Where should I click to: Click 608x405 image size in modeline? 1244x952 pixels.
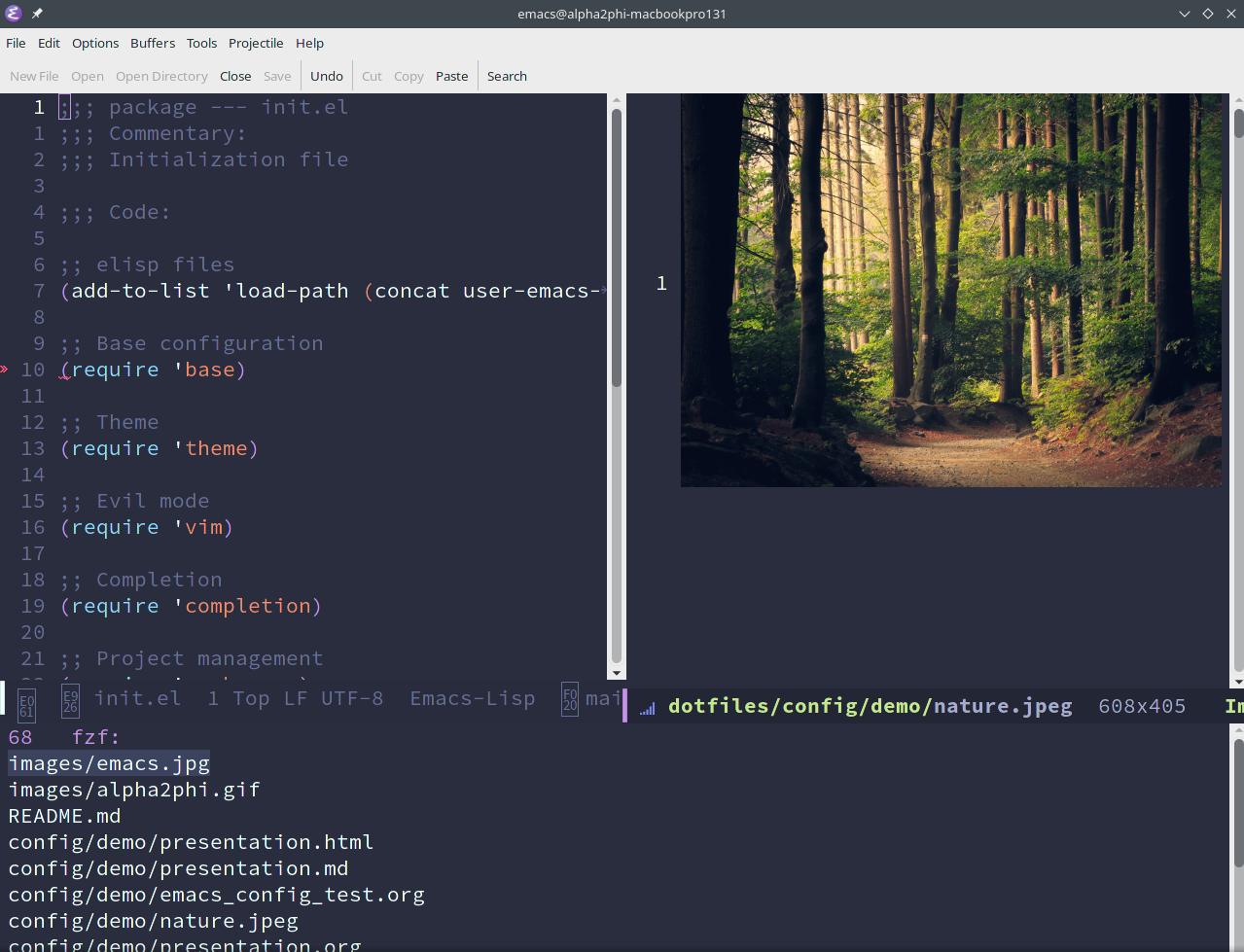1142,706
